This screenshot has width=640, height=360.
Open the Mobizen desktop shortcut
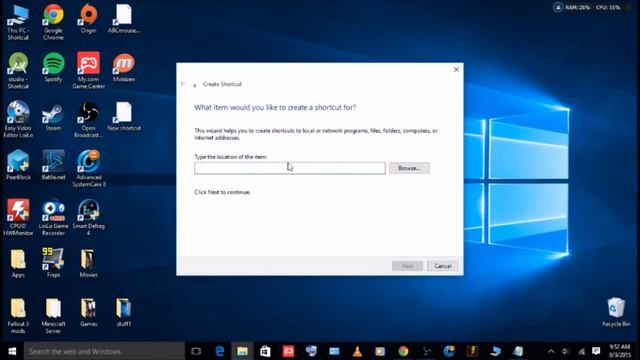click(x=124, y=67)
